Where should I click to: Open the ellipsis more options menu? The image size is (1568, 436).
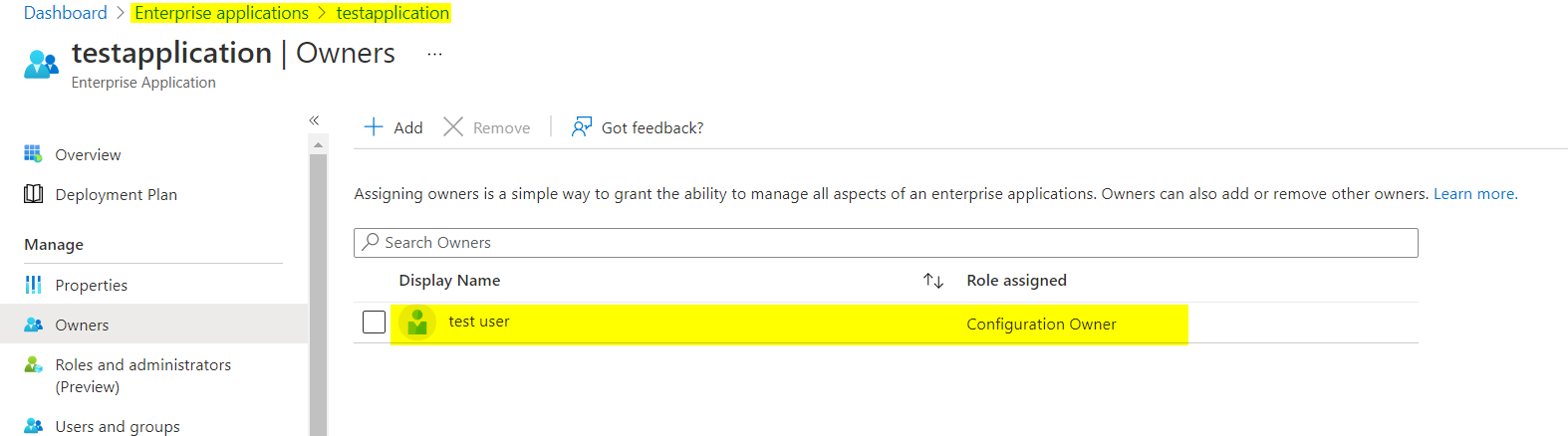[434, 54]
